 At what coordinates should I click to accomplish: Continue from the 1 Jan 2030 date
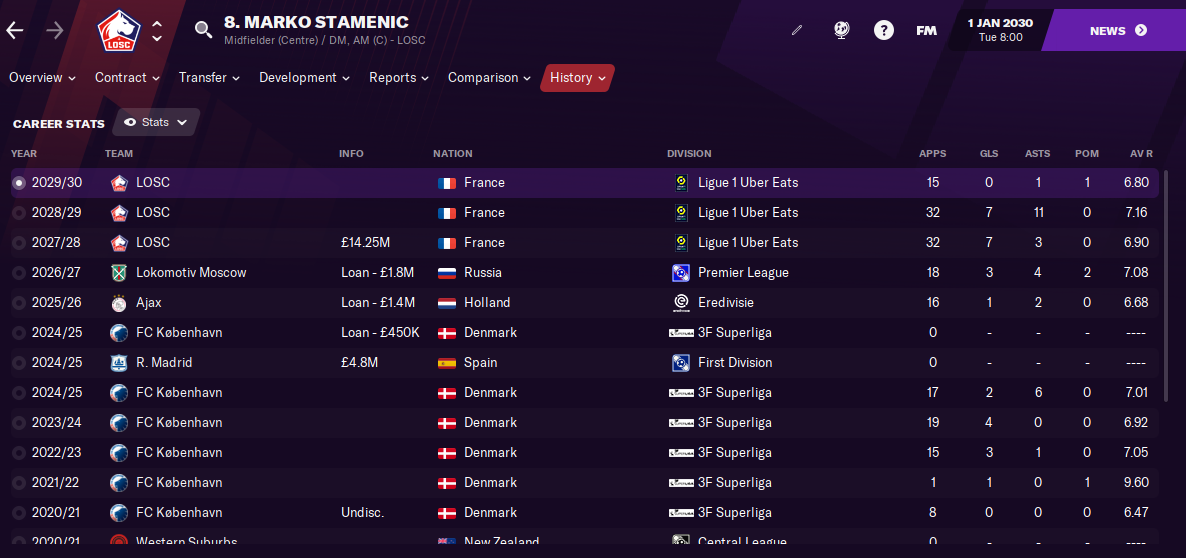pyautogui.click(x=1000, y=29)
